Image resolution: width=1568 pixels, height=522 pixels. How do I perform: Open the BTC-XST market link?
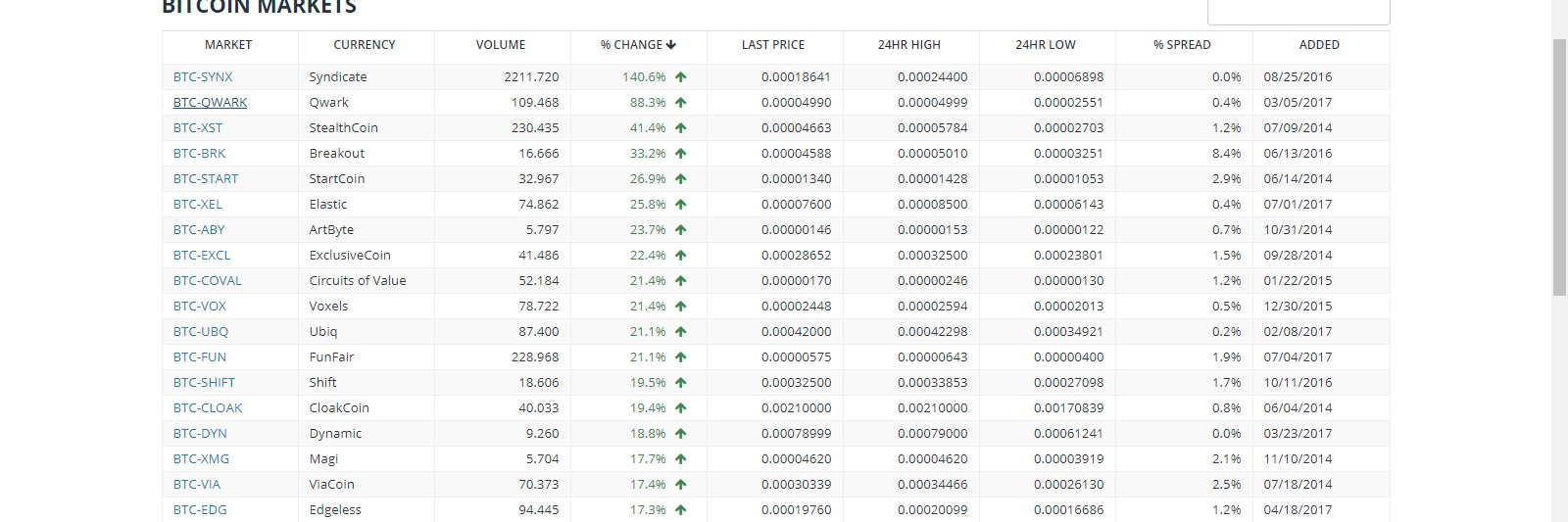[x=198, y=127]
